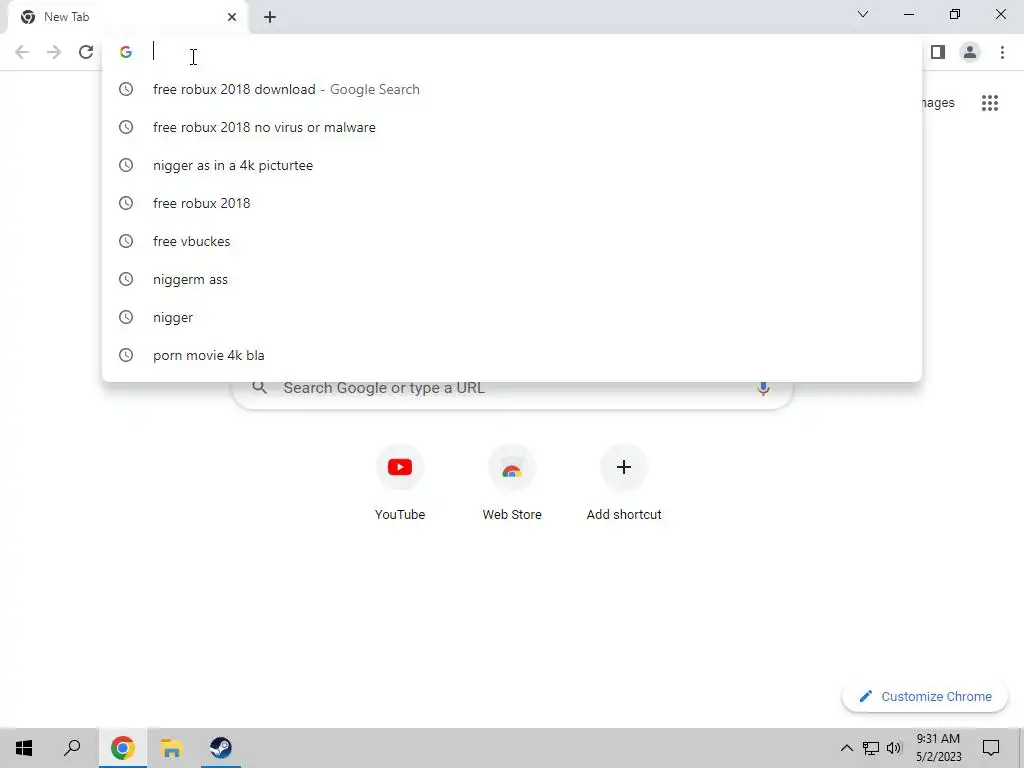The width and height of the screenshot is (1024, 768).
Task: Open File Explorer from taskbar
Action: (171, 748)
